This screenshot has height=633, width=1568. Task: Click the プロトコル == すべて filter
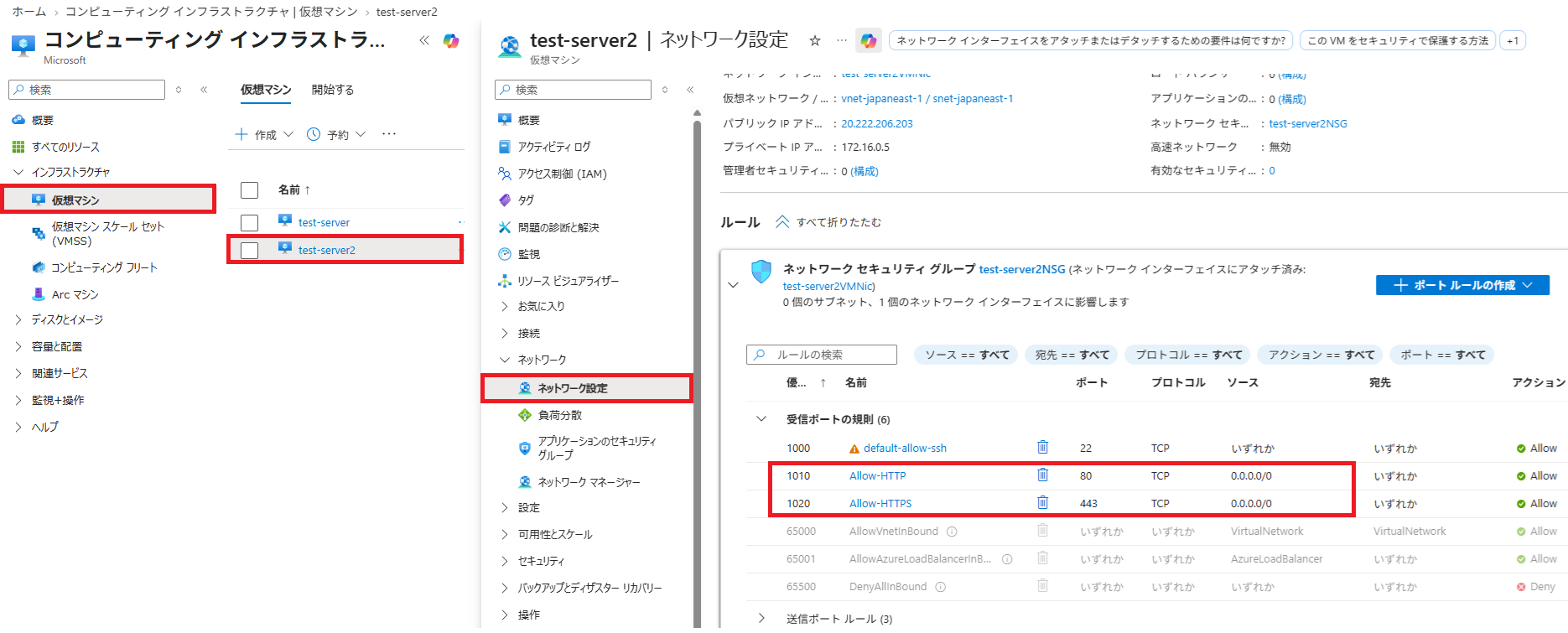[x=1189, y=355]
